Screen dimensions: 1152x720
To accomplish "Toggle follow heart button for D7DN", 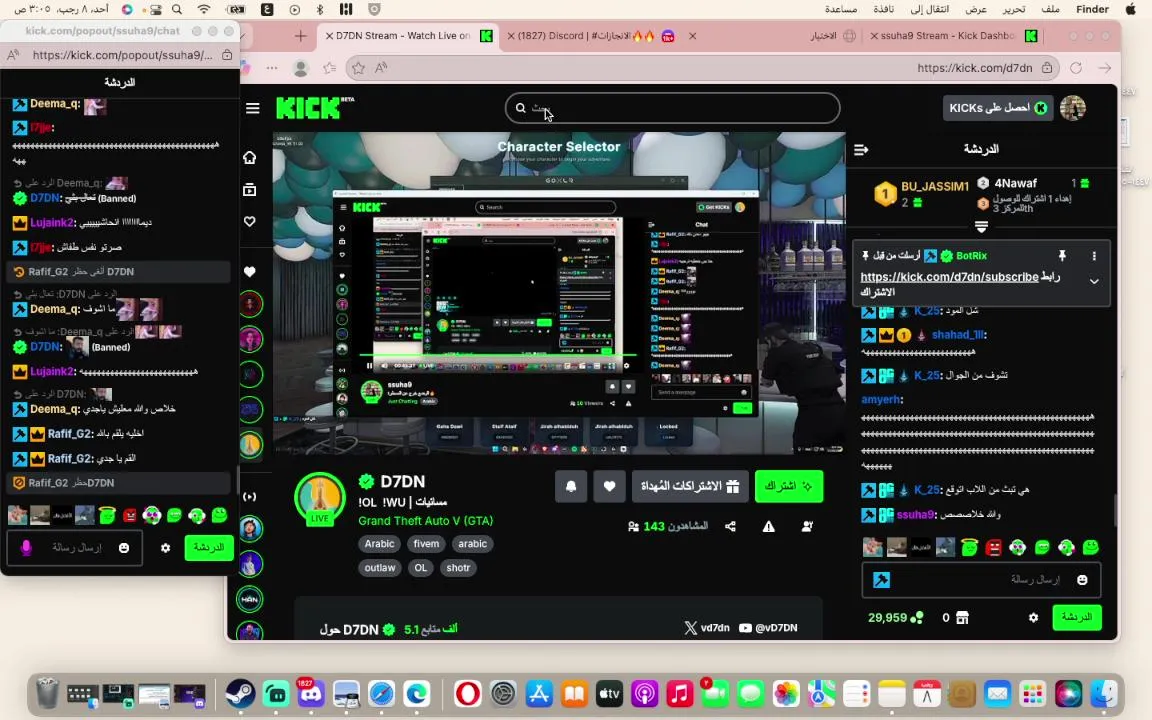I will coord(609,486).
